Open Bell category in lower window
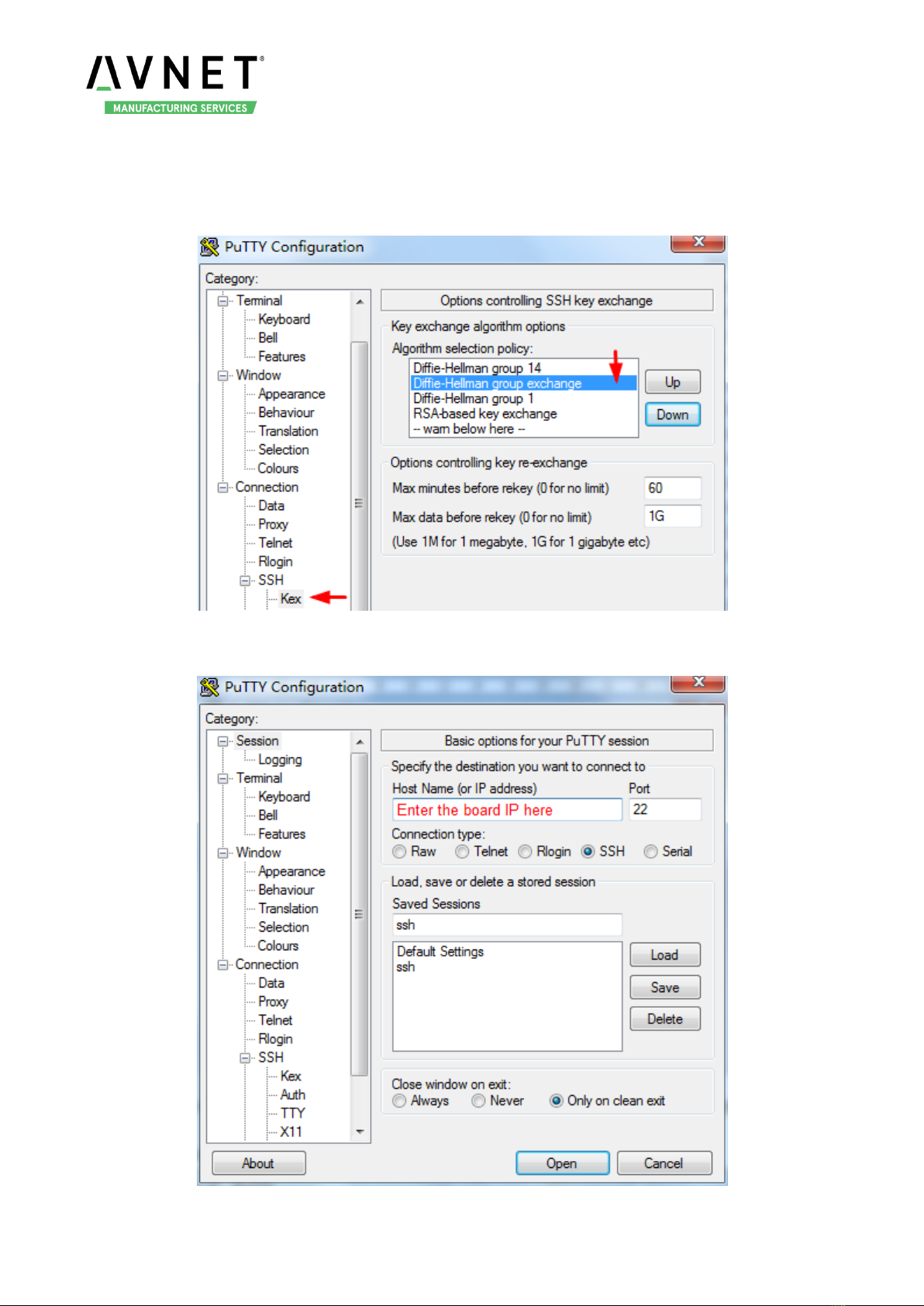The height and width of the screenshot is (1306, 924). (267, 815)
